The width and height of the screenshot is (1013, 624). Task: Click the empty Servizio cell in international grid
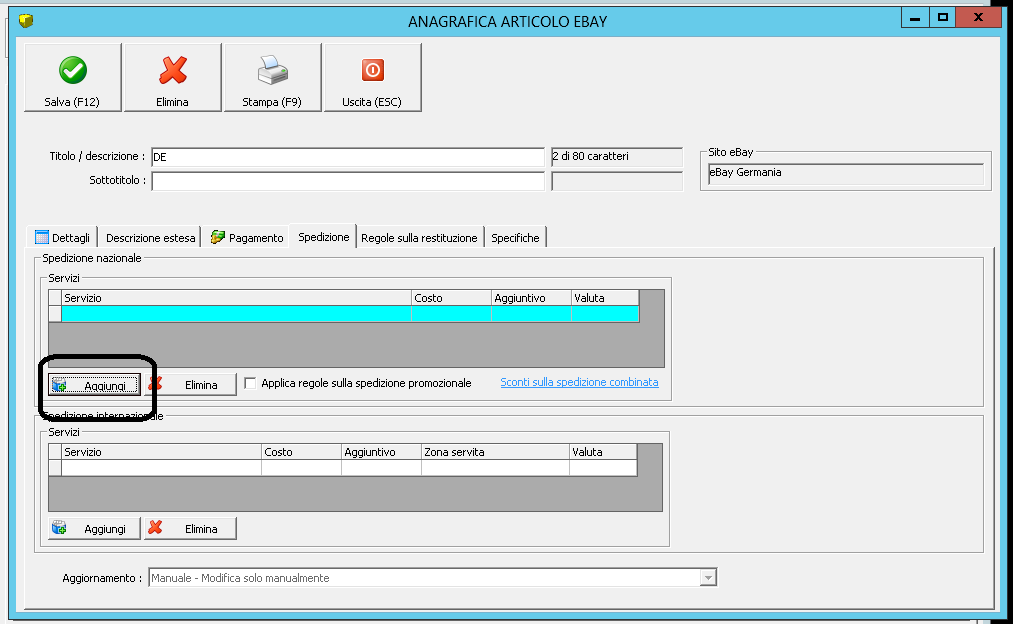click(x=162, y=468)
